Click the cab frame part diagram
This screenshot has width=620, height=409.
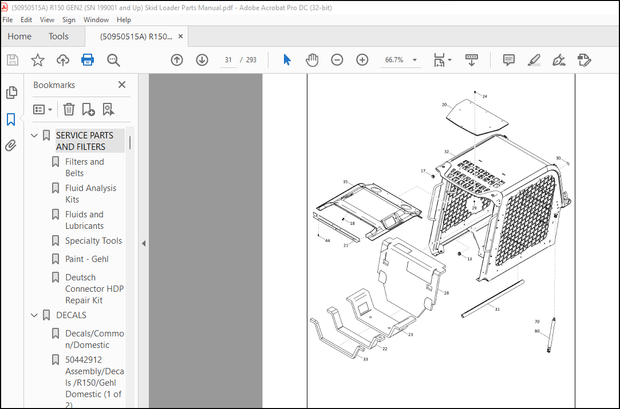[500, 206]
